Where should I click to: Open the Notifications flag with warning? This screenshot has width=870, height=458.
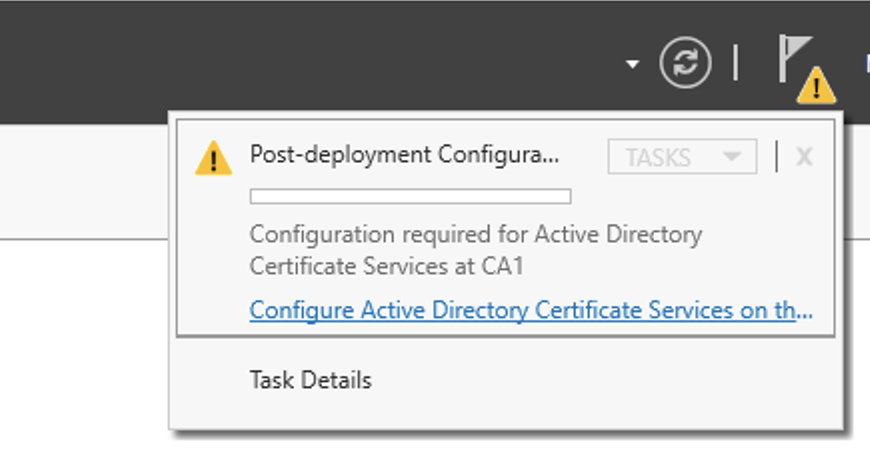(x=806, y=69)
